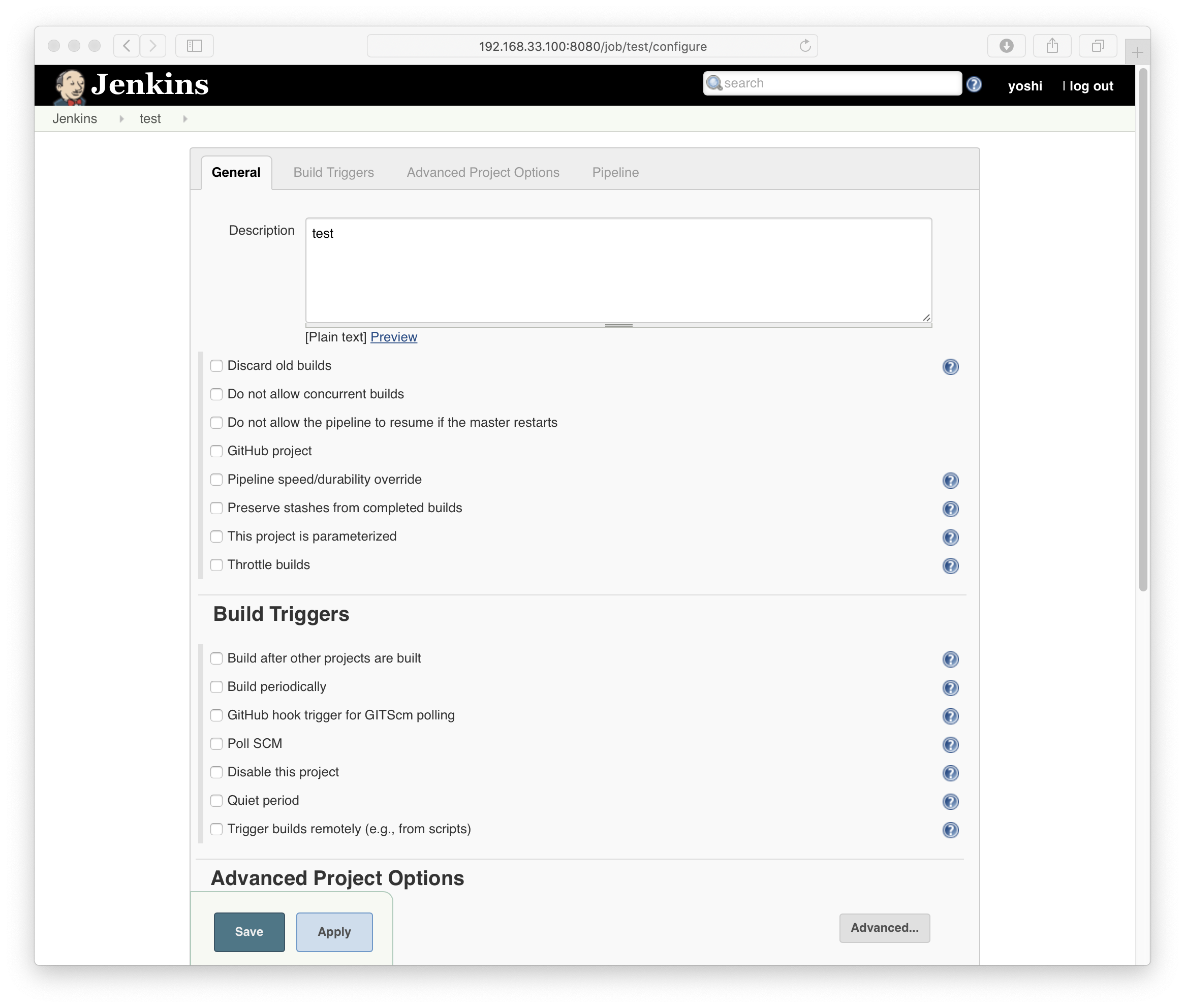Open help for Pipeline speed/durability override
Image resolution: width=1185 pixels, height=1008 pixels.
[950, 481]
